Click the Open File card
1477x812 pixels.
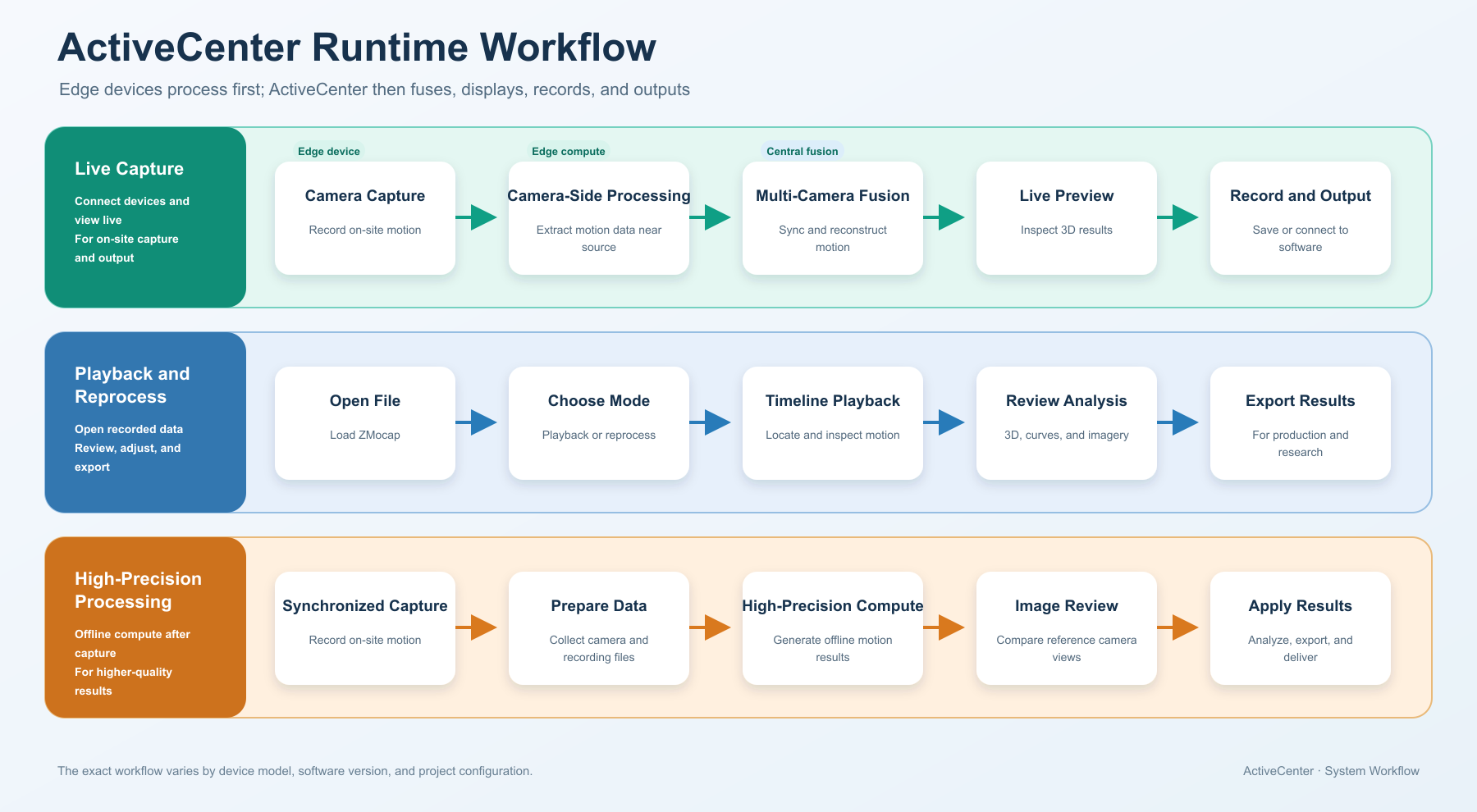point(365,423)
